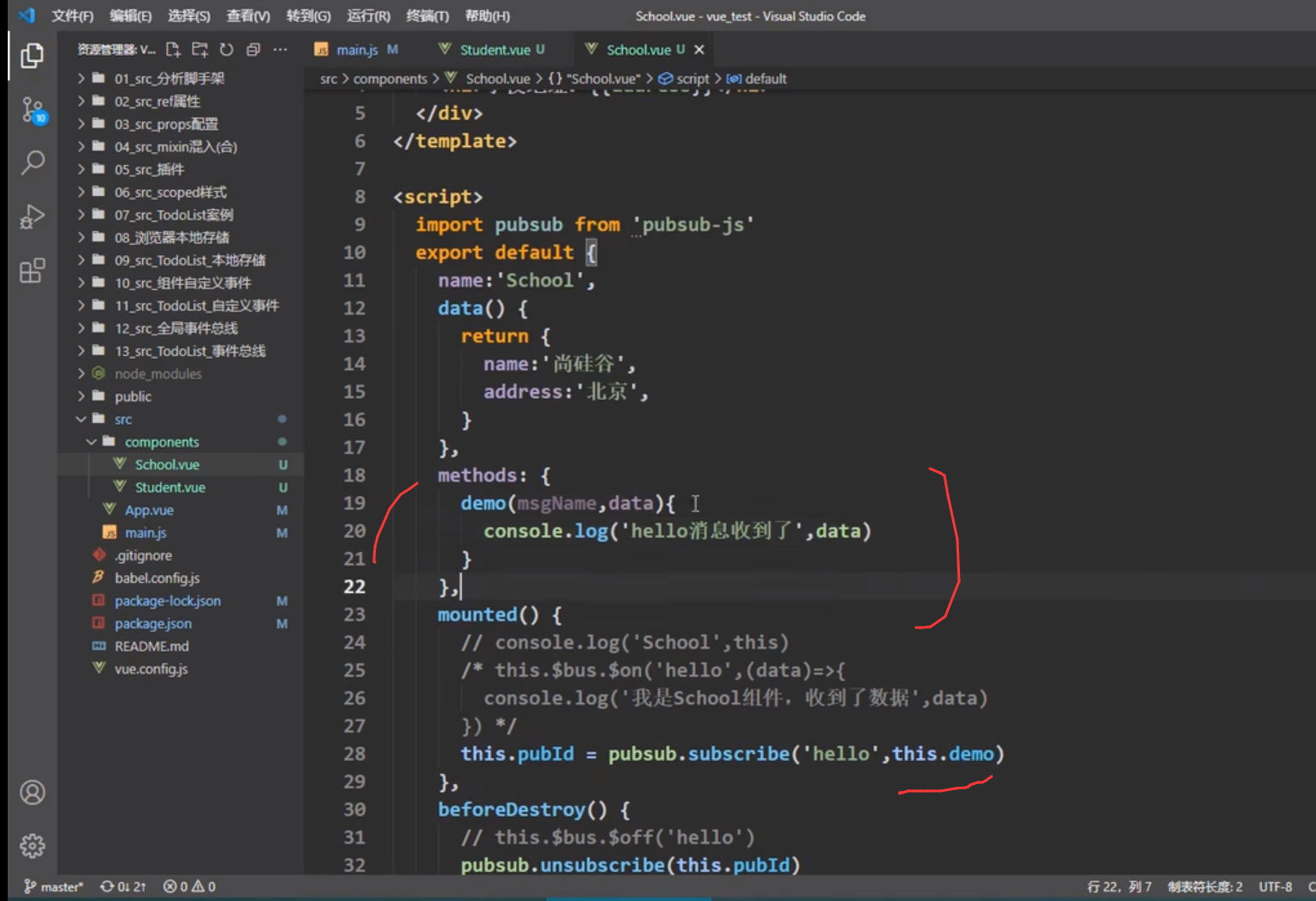This screenshot has height=901, width=1316.
Task: Expand the public folder
Action: pyautogui.click(x=132, y=396)
